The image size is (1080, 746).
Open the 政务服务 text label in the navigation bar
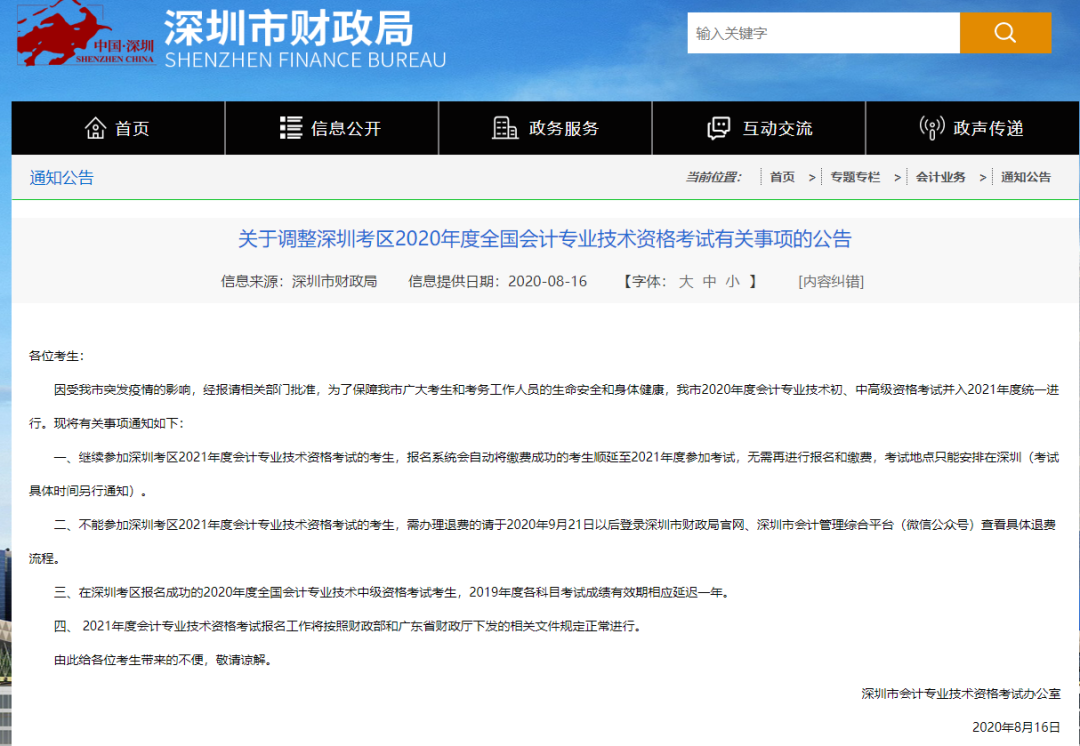[564, 128]
